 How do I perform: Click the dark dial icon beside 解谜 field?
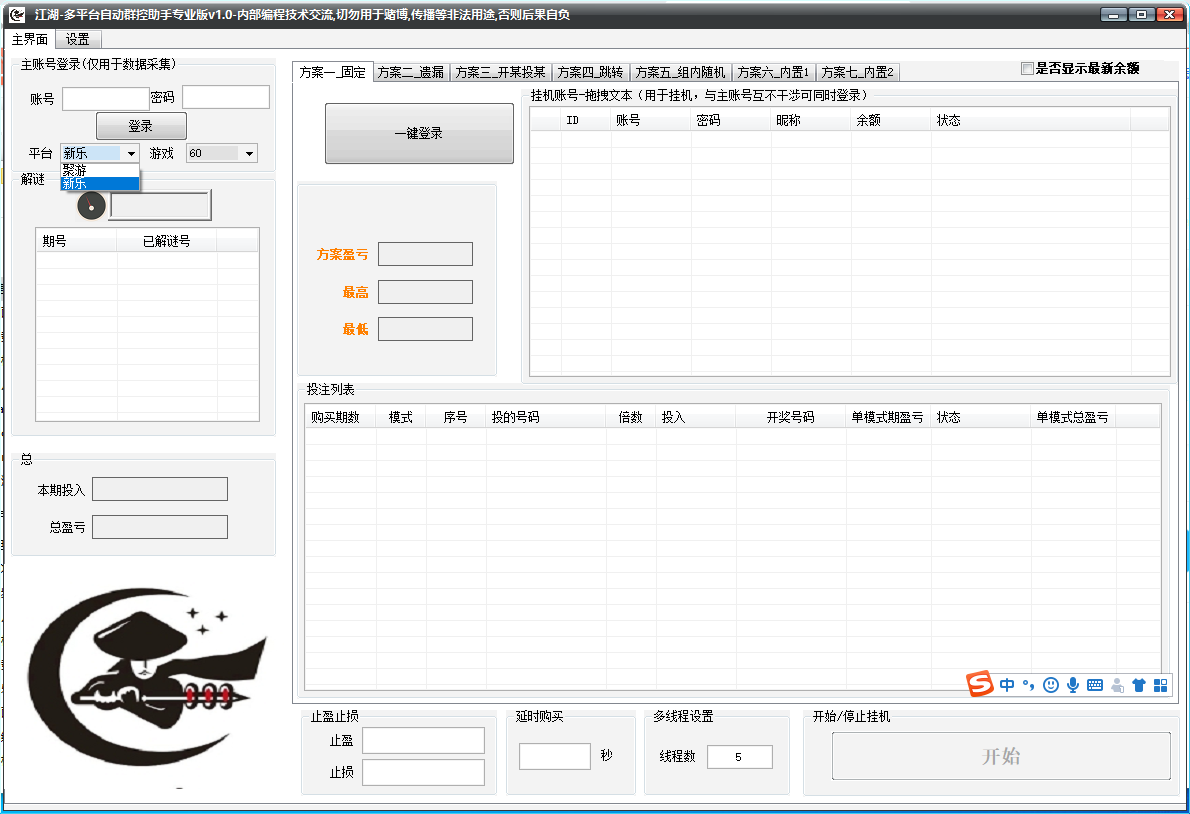tap(90, 205)
